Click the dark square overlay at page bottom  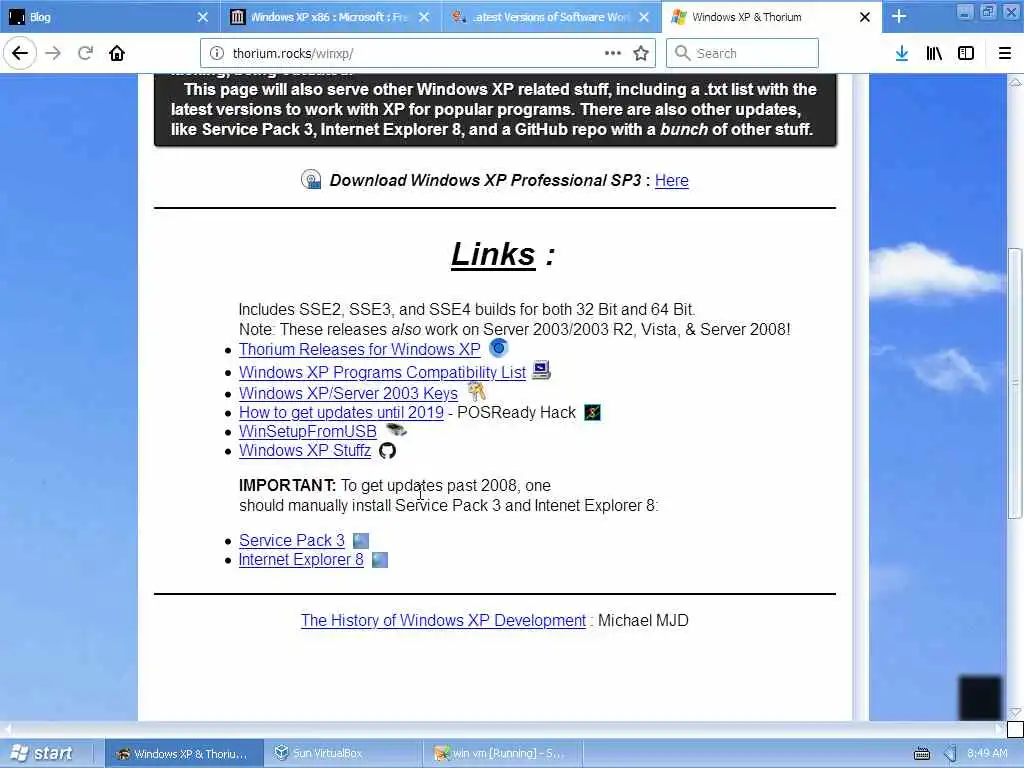point(980,697)
